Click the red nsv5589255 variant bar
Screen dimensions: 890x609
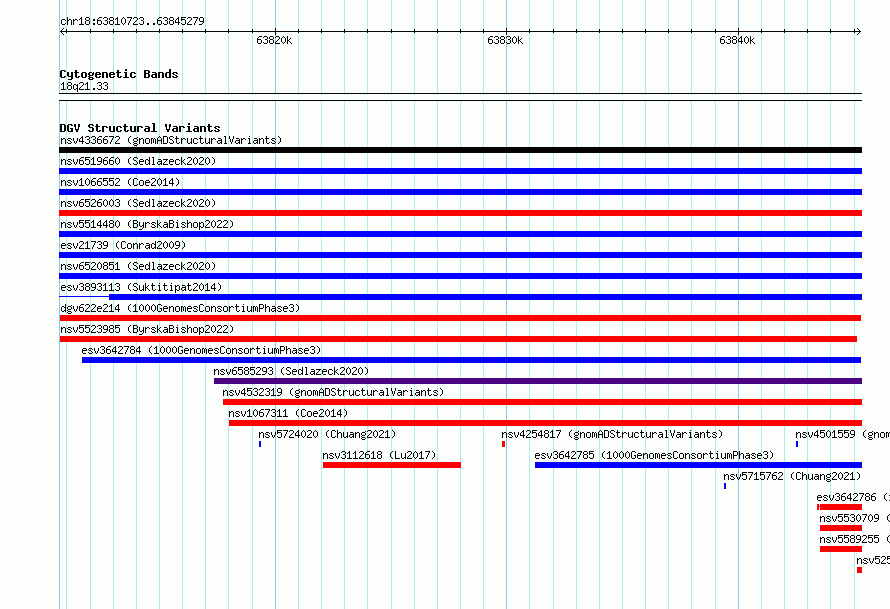coord(841,549)
